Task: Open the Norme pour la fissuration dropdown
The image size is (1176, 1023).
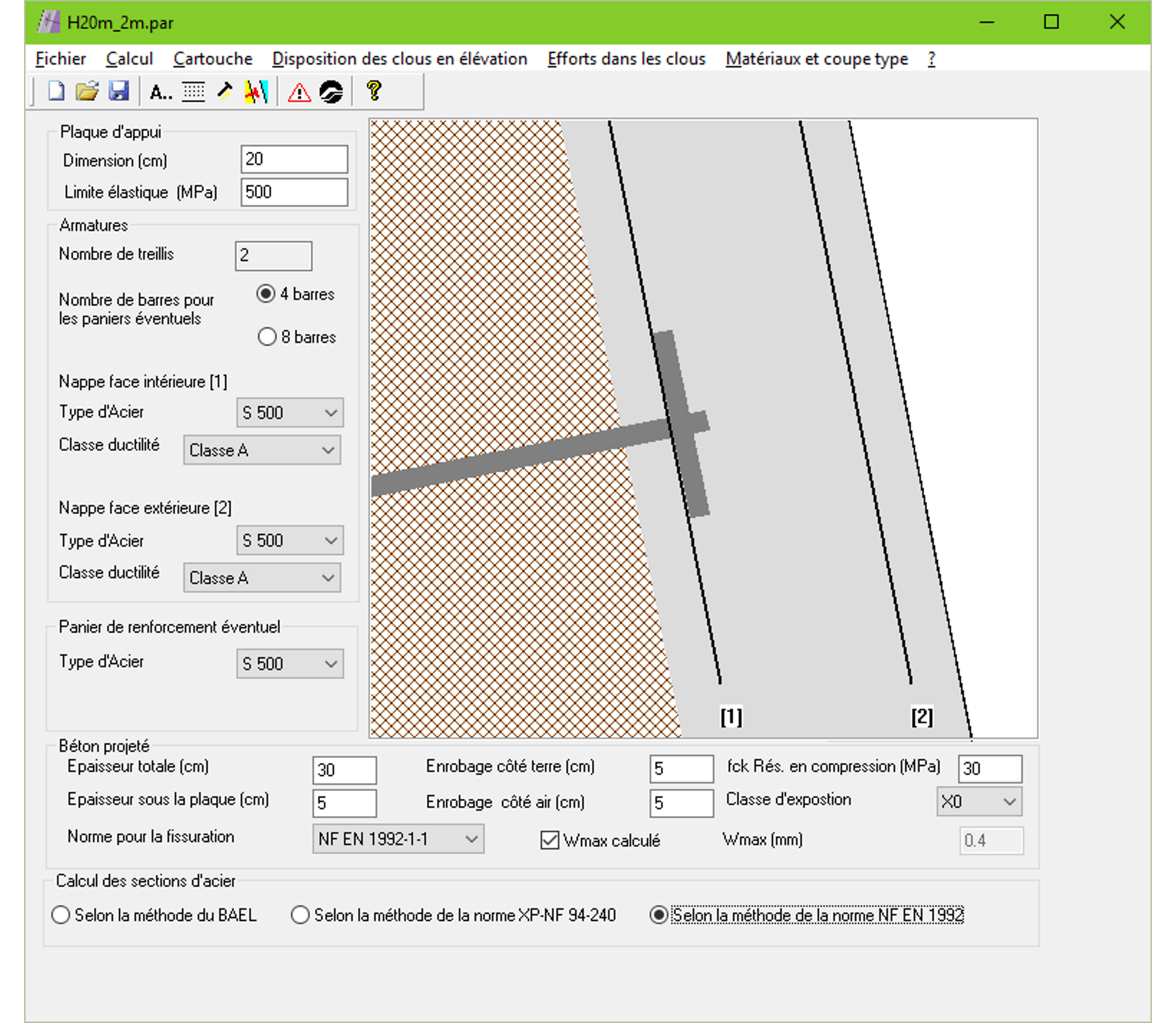Action: [x=398, y=839]
